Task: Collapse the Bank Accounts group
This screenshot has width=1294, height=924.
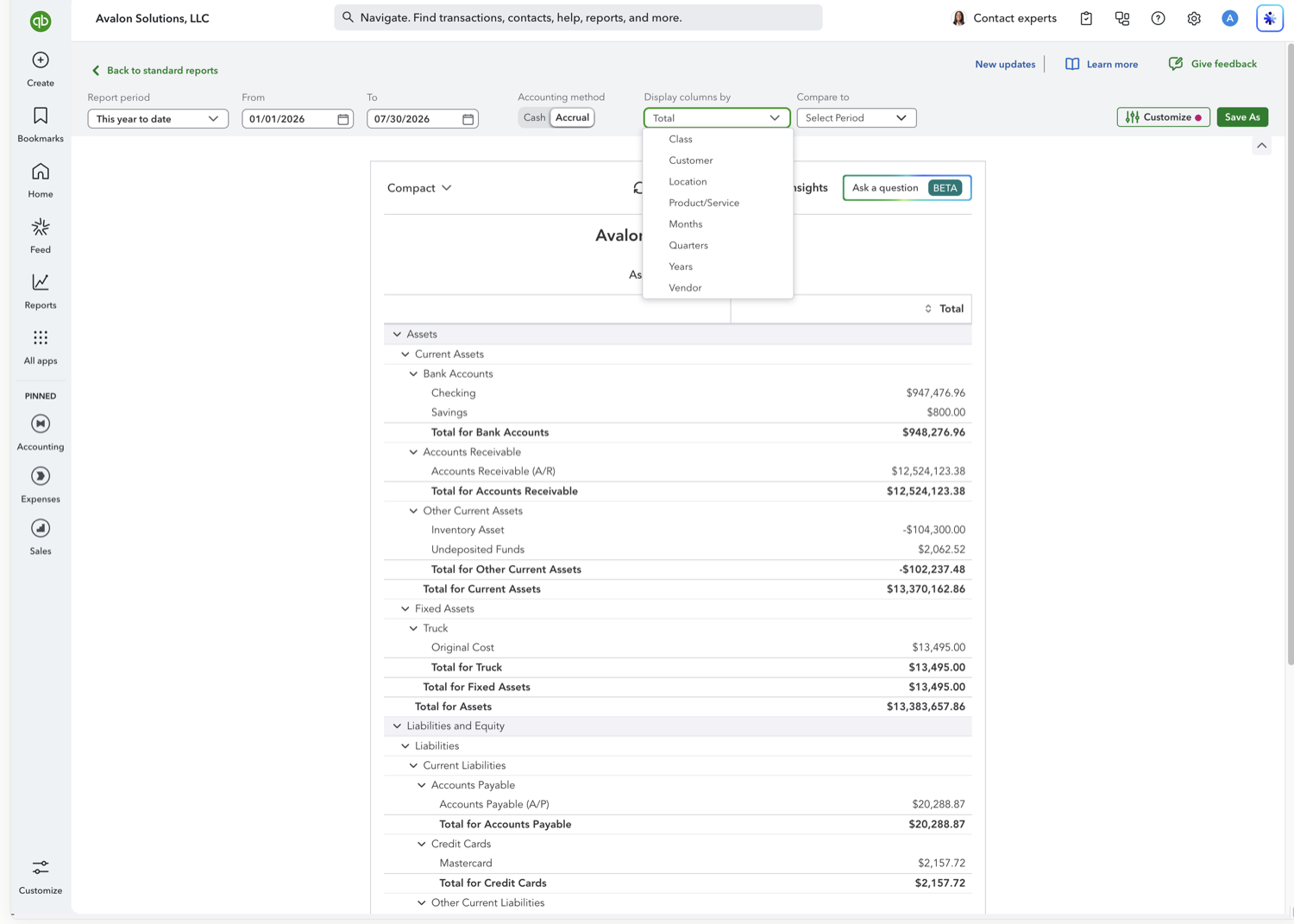Action: [413, 374]
